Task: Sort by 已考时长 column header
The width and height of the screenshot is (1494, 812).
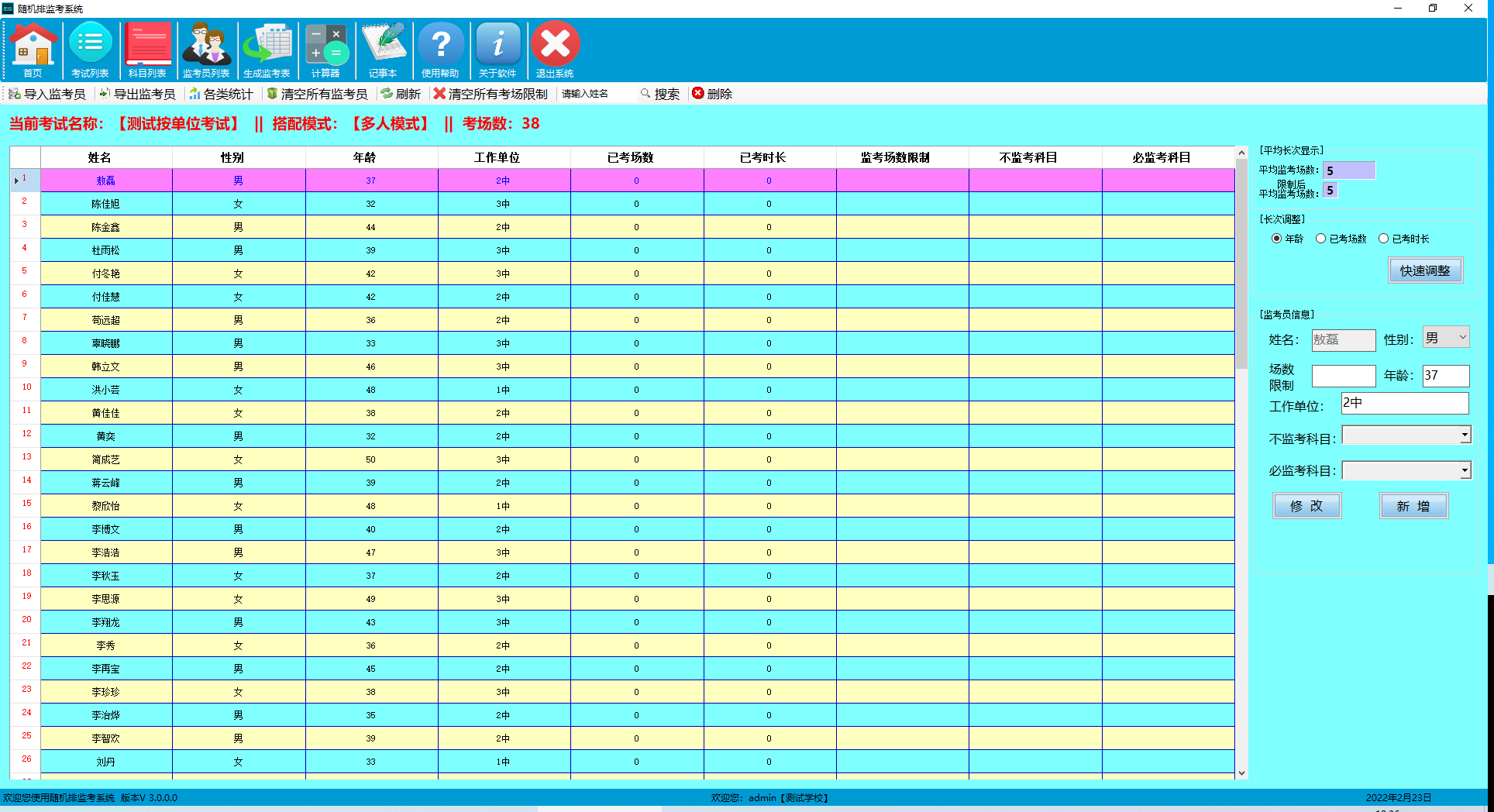Action: 770,157
